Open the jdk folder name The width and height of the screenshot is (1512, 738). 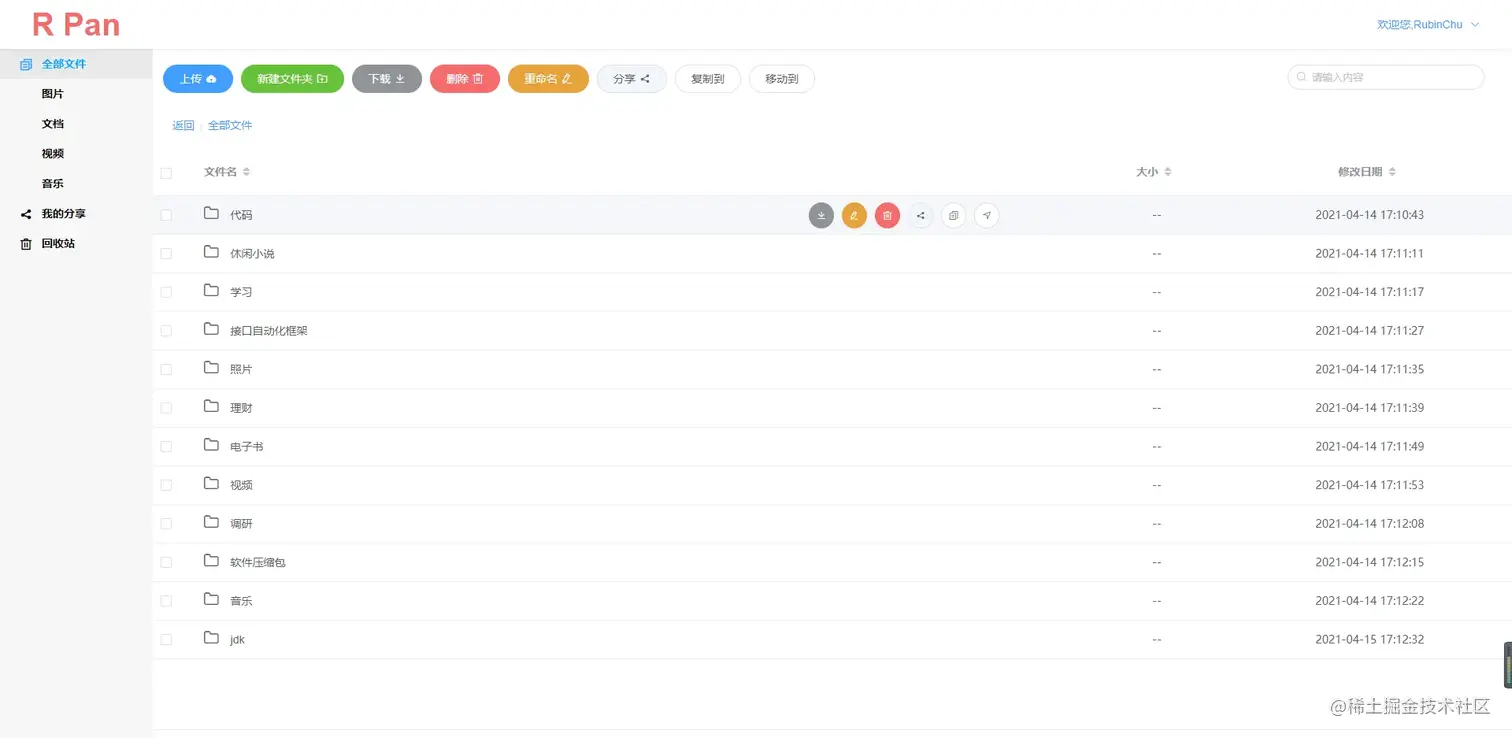pyautogui.click(x=237, y=640)
